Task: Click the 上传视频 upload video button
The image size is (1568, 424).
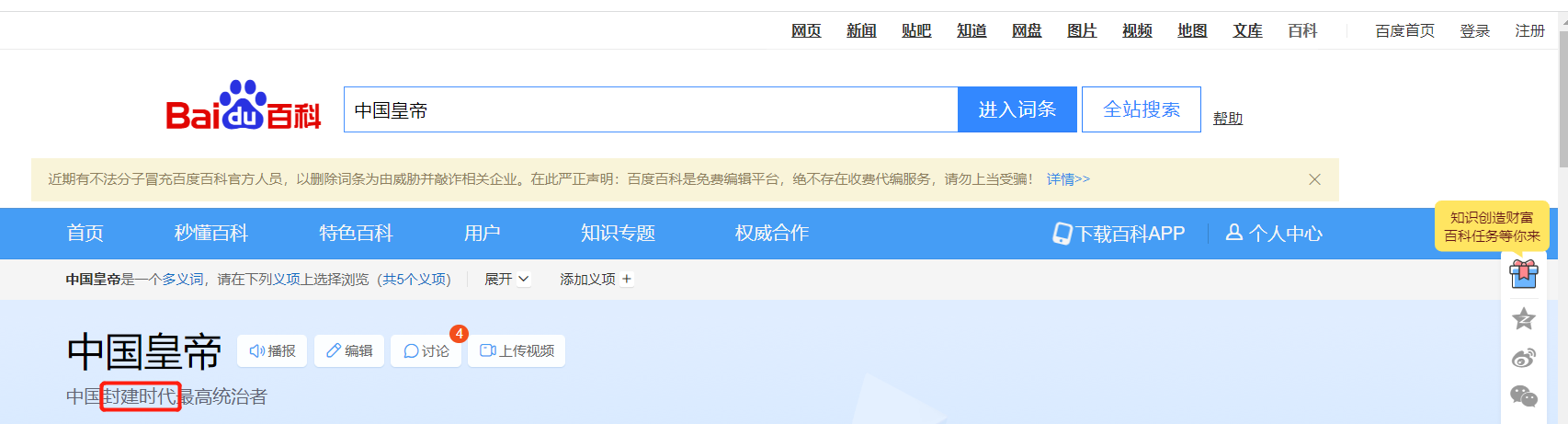Action: coord(517,350)
